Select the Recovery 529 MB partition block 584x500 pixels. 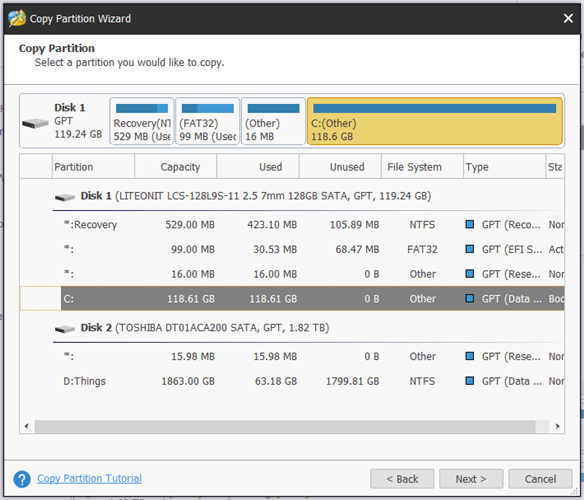(x=142, y=121)
